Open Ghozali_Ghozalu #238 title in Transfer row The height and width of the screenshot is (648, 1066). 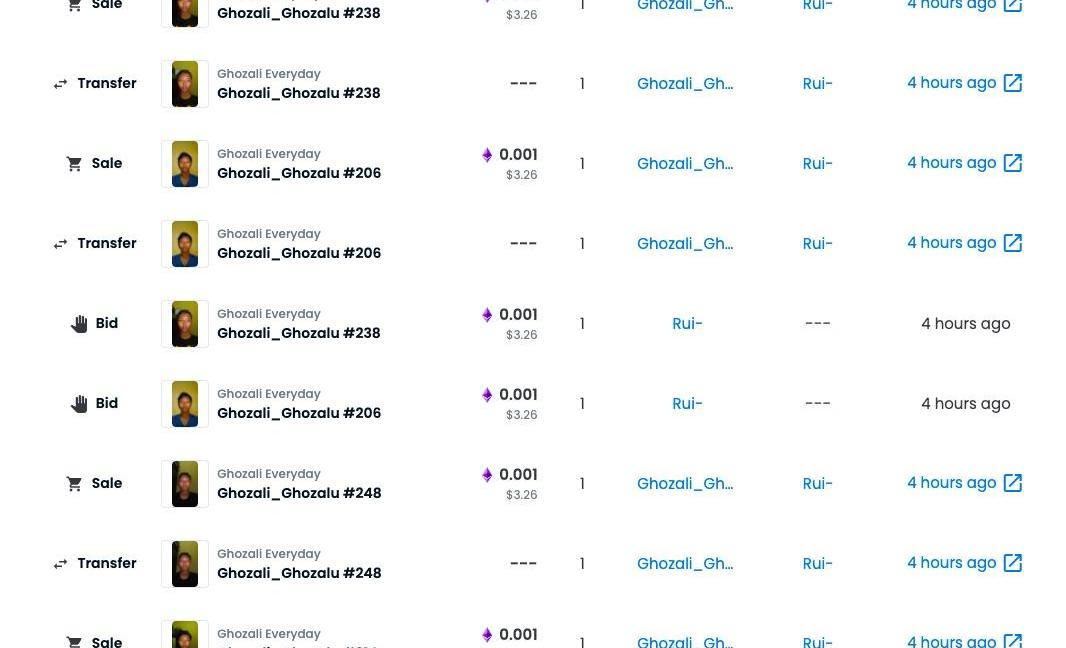298,93
